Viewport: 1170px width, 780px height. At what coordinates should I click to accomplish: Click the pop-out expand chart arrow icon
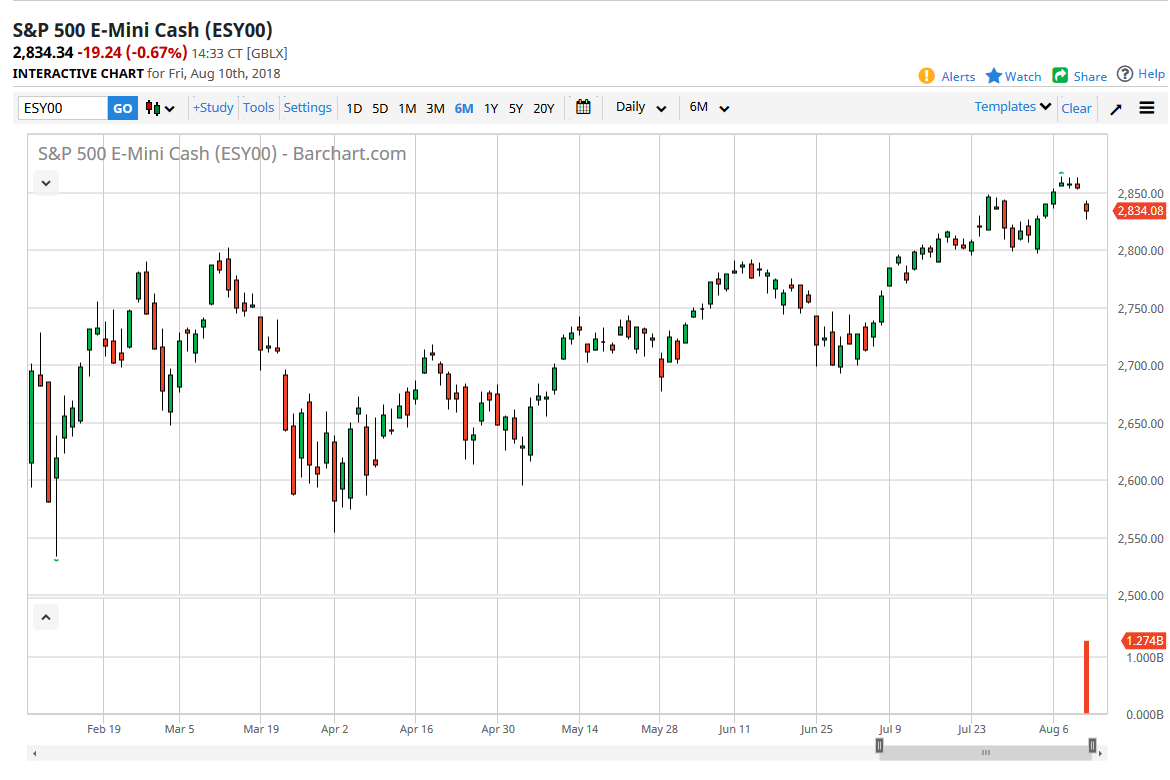pyautogui.click(x=1116, y=109)
